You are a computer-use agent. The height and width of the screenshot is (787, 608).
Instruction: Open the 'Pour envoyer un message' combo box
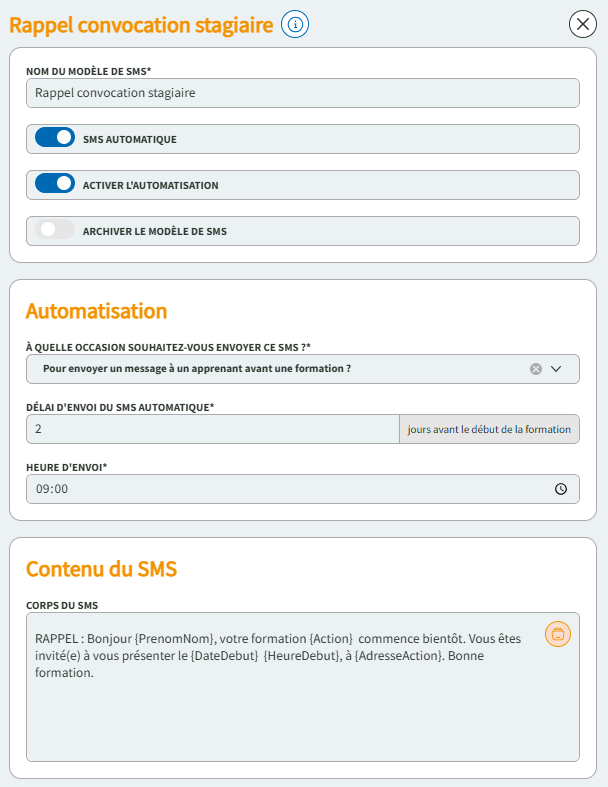[x=280, y=369]
